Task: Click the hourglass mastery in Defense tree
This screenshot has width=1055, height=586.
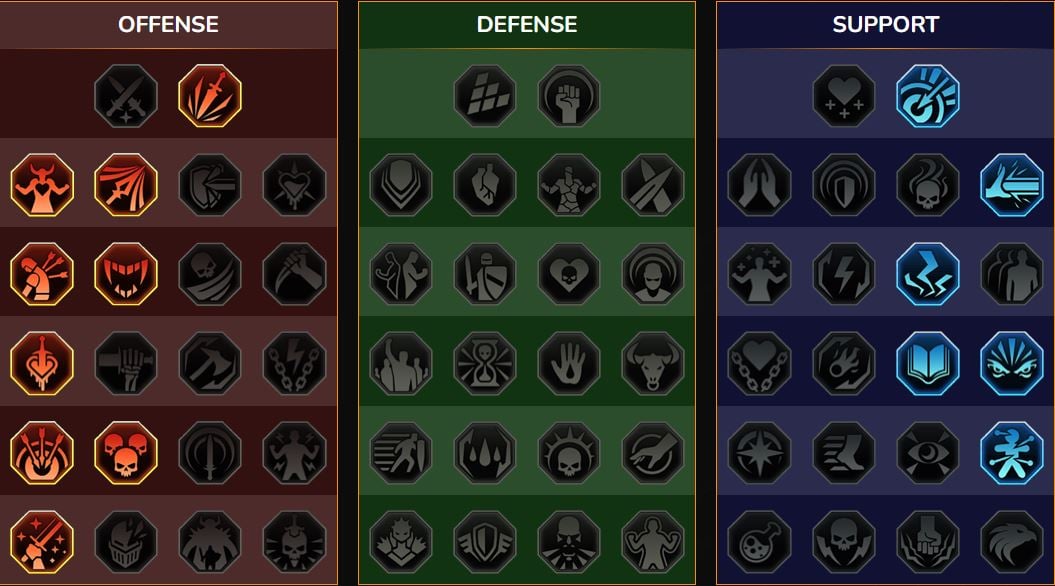Action: (484, 363)
